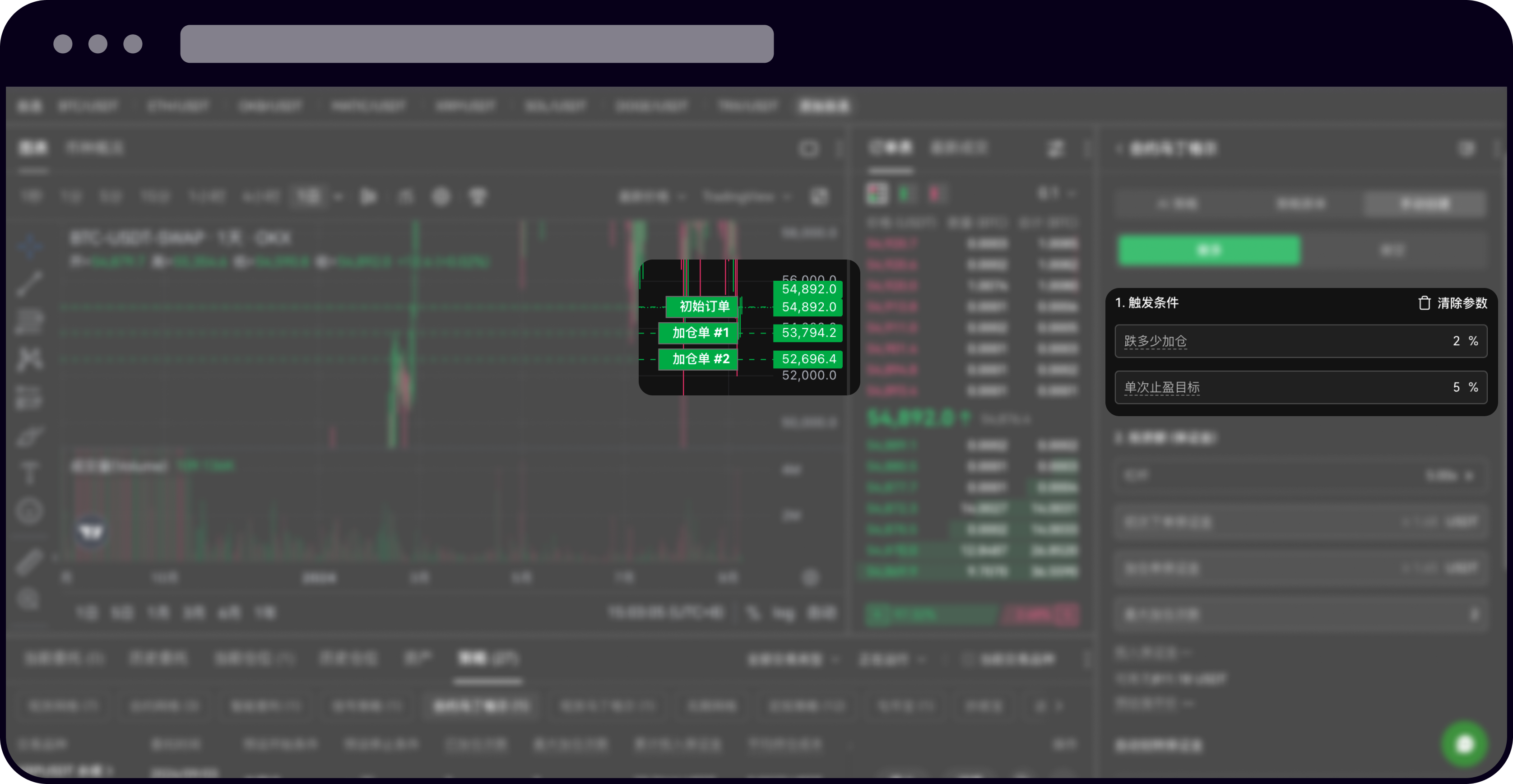Select the short direction button beside green
This screenshot has width=1513, height=784.
pos(1392,251)
